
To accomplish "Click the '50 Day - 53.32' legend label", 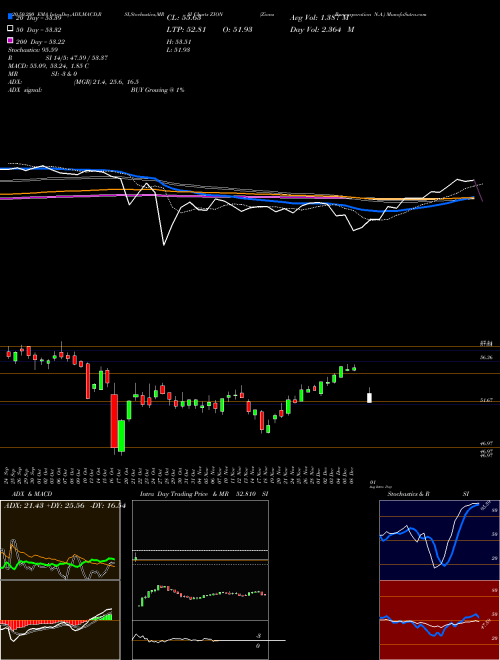I will [38, 30].
